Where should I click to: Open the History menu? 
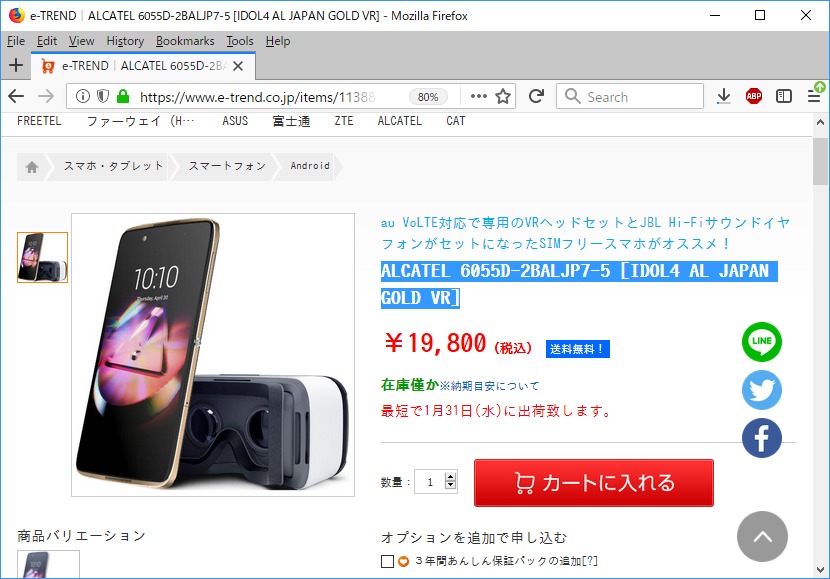point(125,41)
